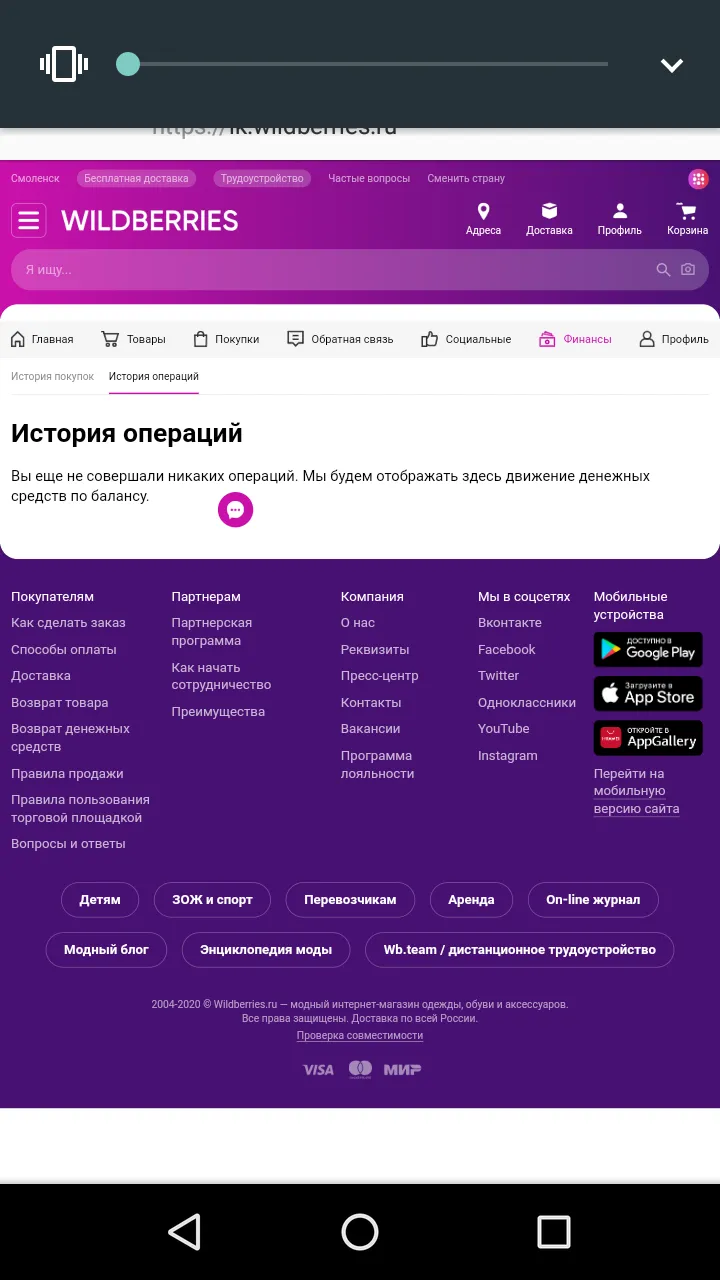Go to Финансы tab
The width and height of the screenshot is (720, 1280).
tap(575, 339)
